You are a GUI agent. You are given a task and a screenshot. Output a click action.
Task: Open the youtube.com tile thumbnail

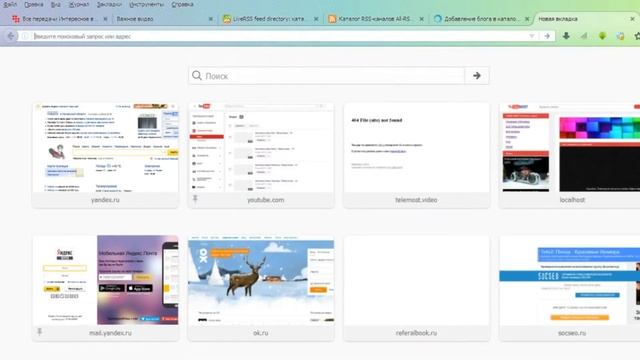pos(261,147)
